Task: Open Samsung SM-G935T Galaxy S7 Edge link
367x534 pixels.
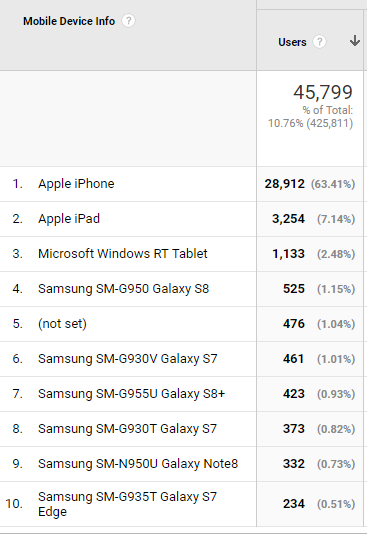Action: click(x=127, y=504)
